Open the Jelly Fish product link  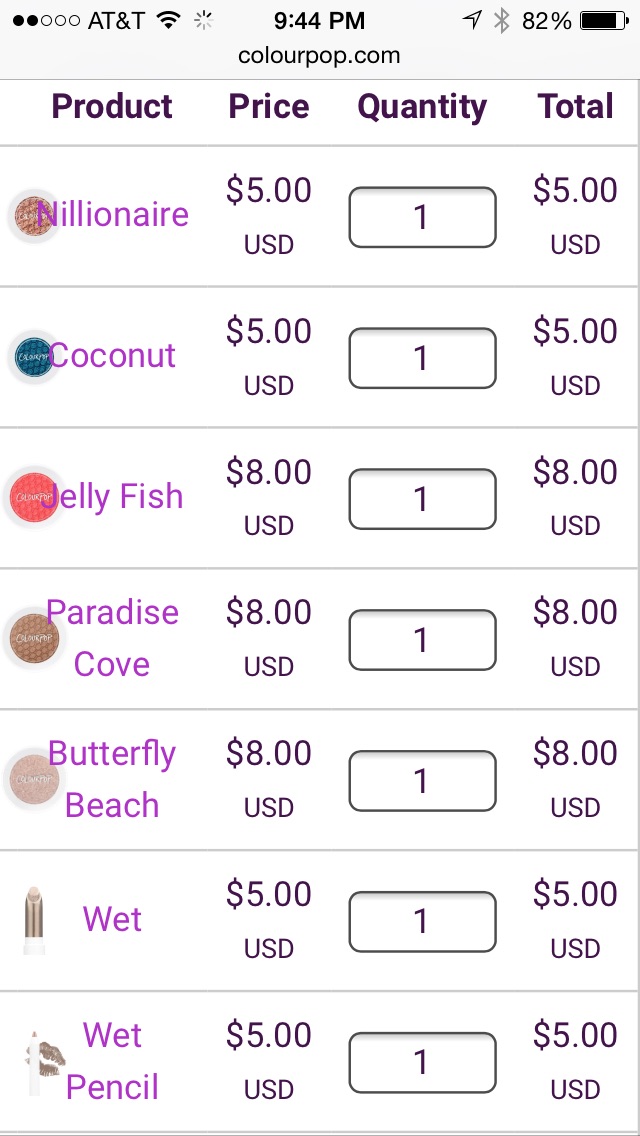(112, 496)
